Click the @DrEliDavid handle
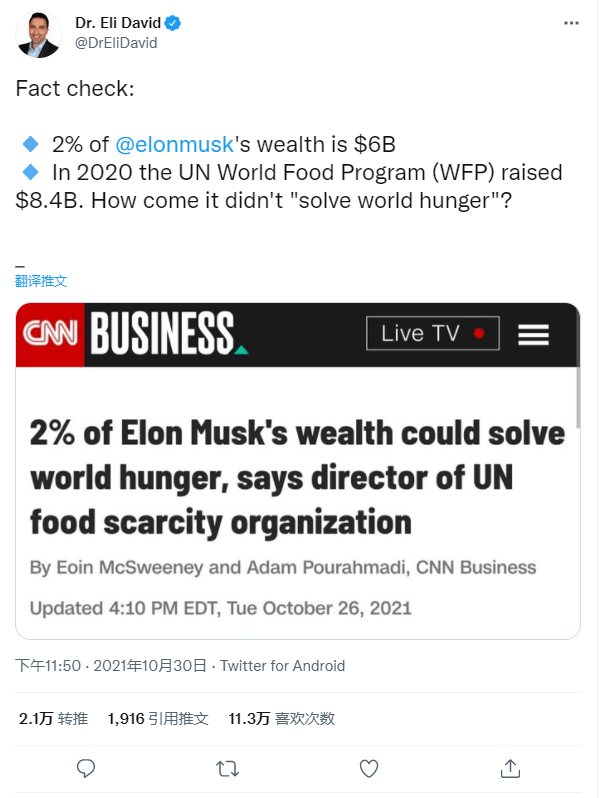This screenshot has width=601, height=798. [116, 42]
